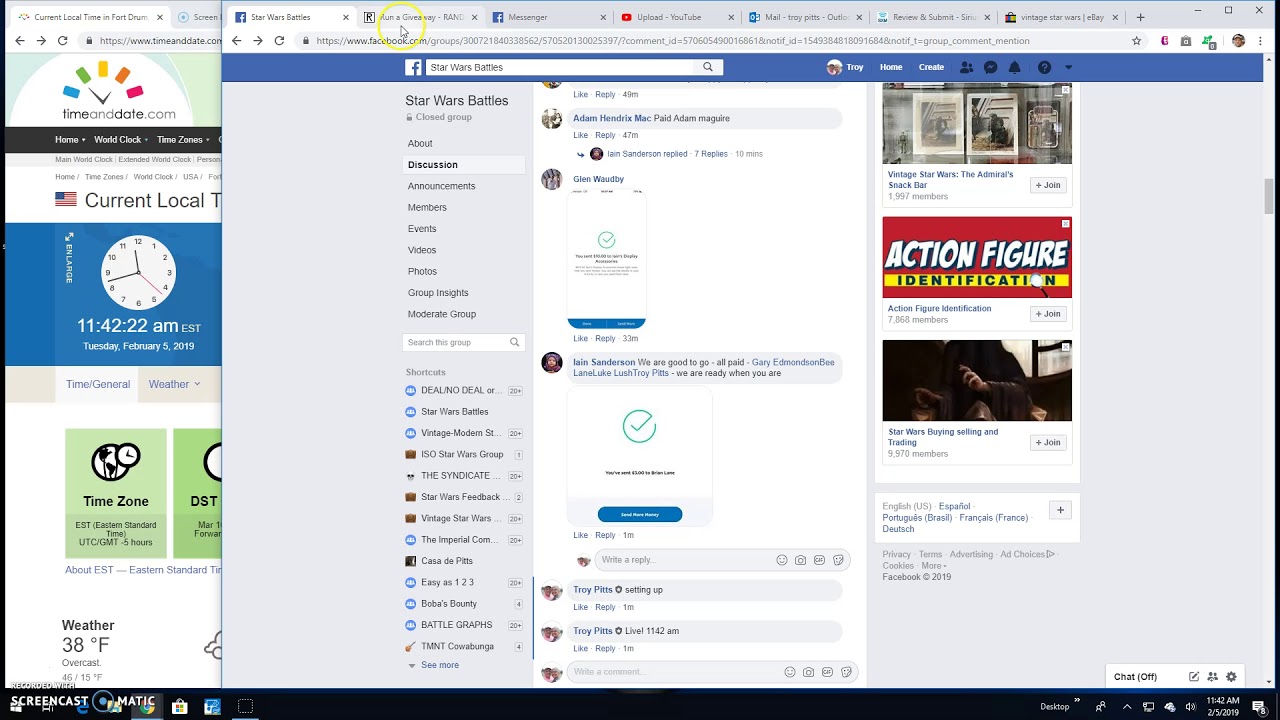Bookmark page with the Chrome star icon
The width and height of the screenshot is (1280, 720).
[1136, 41]
